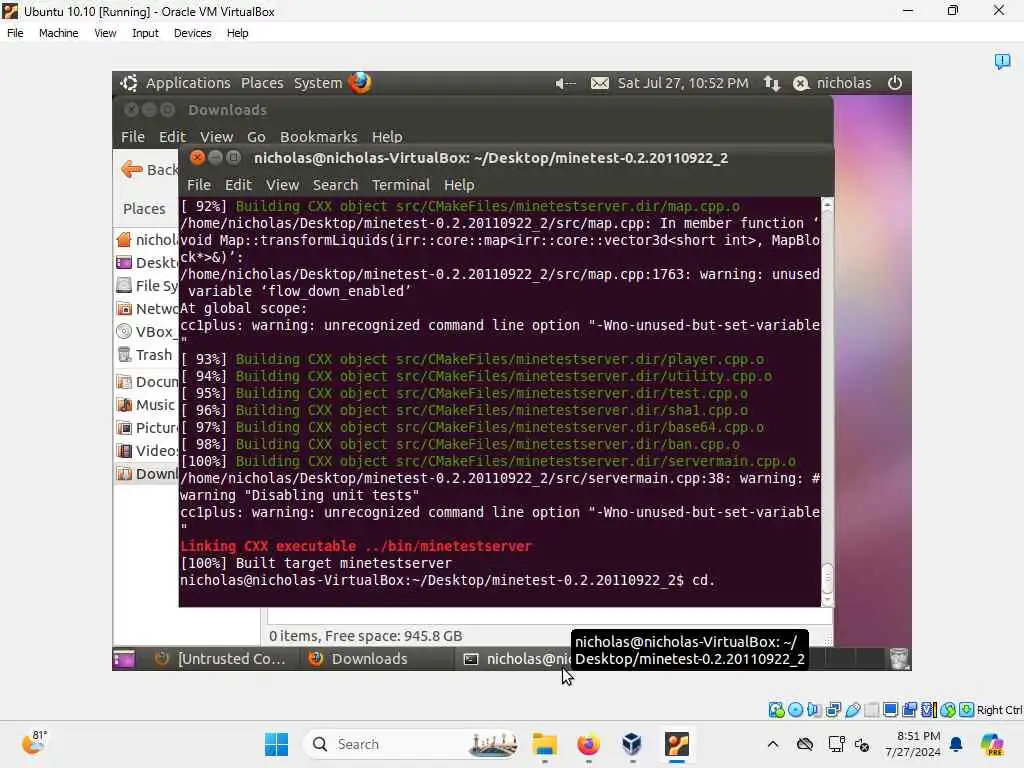Click the VirtualBox shared folders status icon
1024x768 pixels.
[x=871, y=710]
